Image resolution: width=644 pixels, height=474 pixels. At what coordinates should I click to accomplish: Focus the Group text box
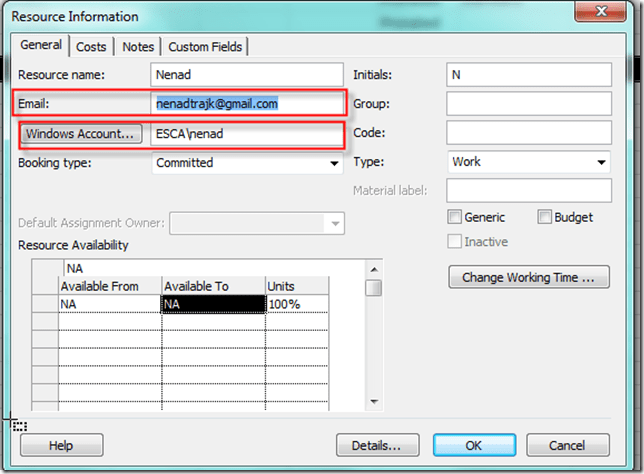(x=528, y=104)
